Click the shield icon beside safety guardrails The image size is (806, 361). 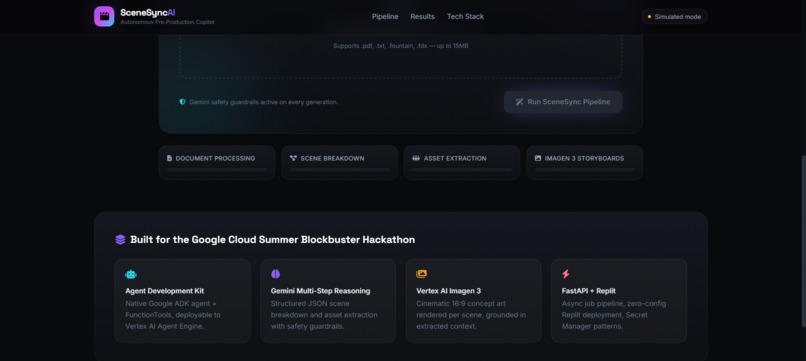(182, 102)
